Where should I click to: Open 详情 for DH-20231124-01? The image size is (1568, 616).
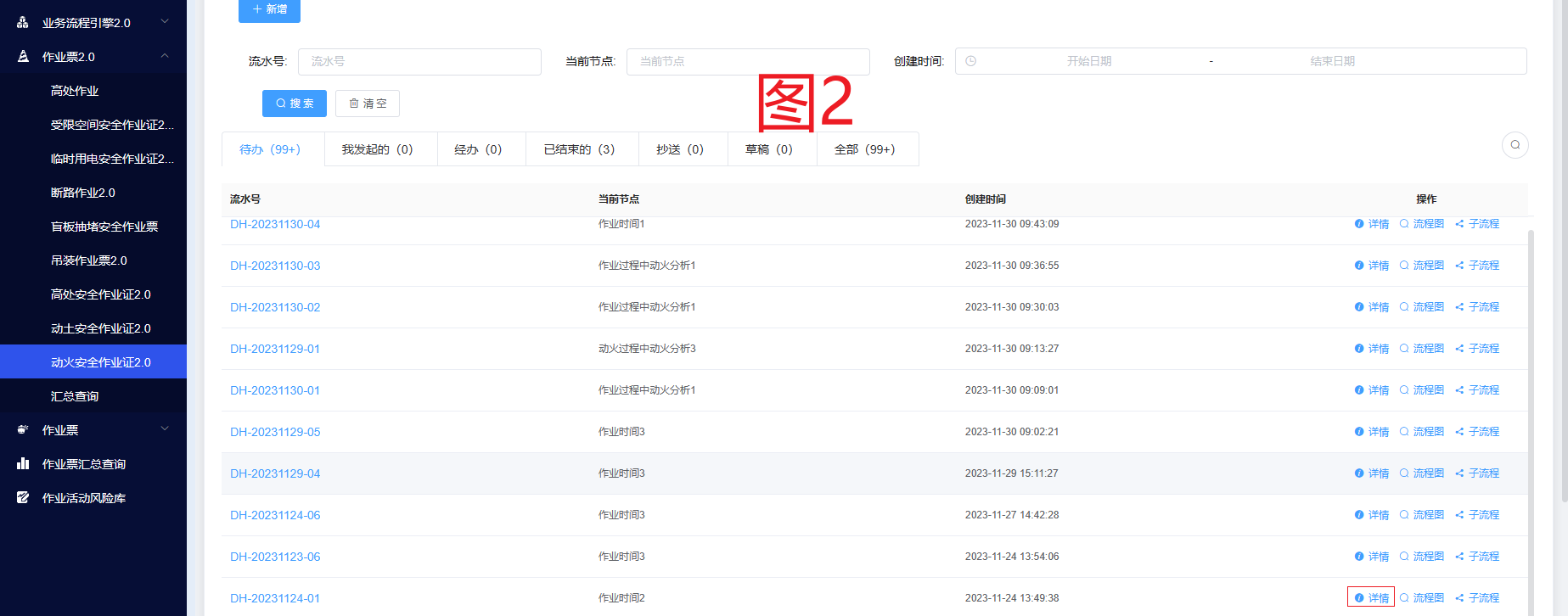click(x=1372, y=598)
